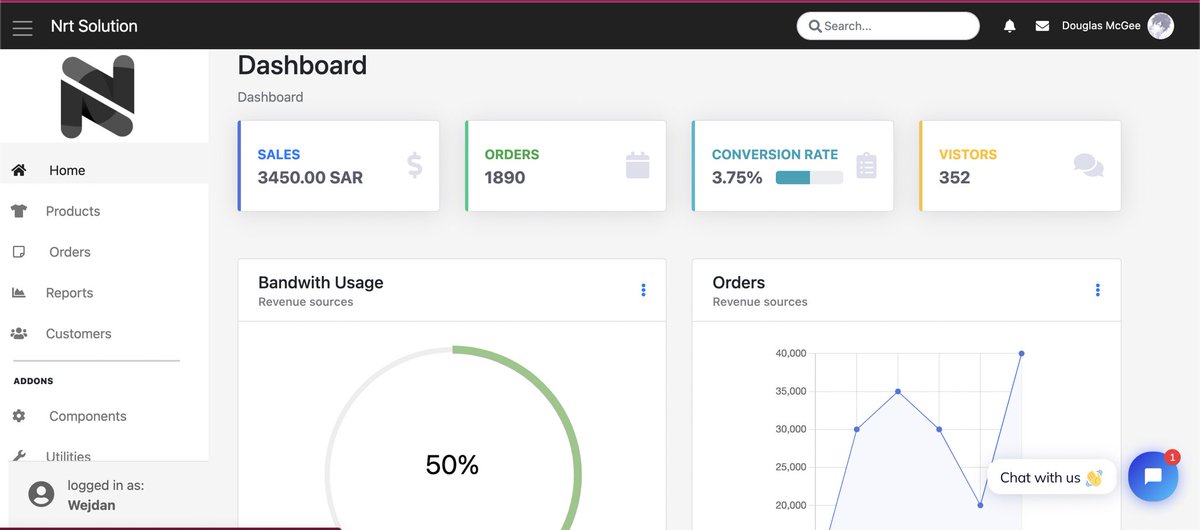
Task: Click the Wejdan logged-in username
Action: (91, 505)
